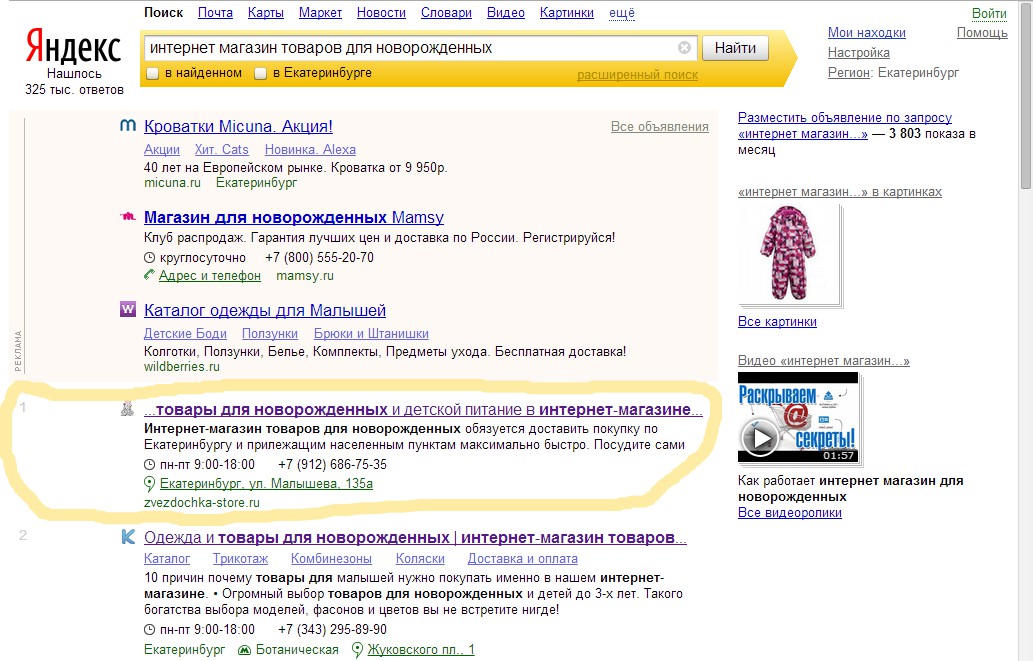Click zvezdochka-store favicon icon

(x=128, y=409)
